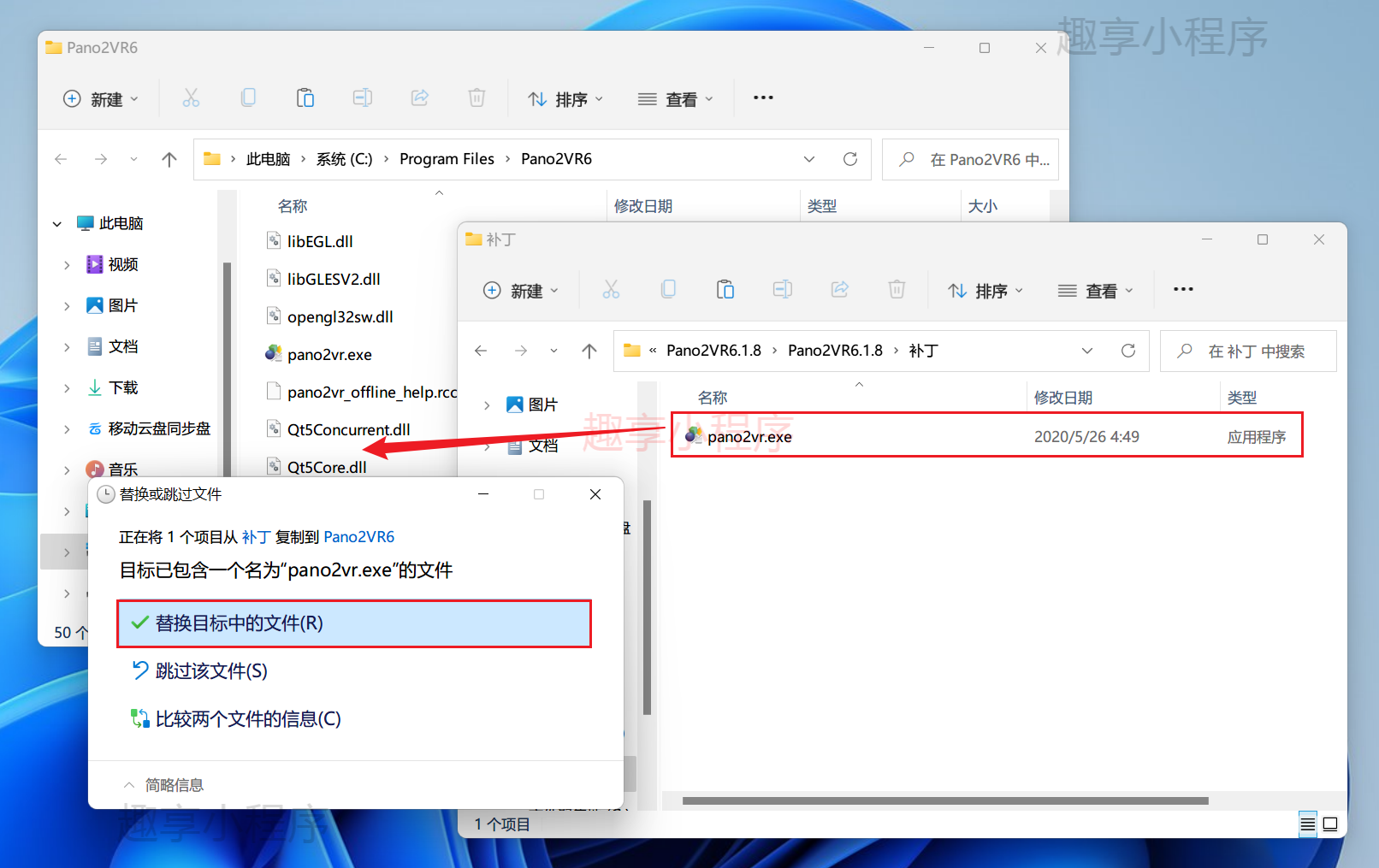1379x868 pixels.
Task: Click 补丁 link in replace dialog
Action: 257,537
